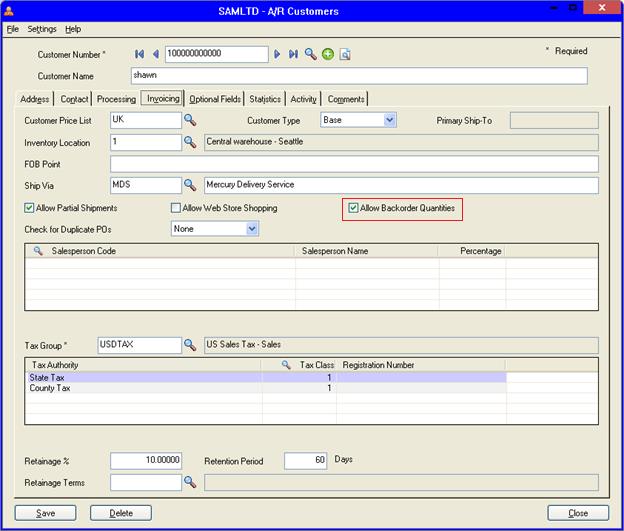This screenshot has height=531, width=624.
Task: Go to first customer record
Action: pos(139,54)
